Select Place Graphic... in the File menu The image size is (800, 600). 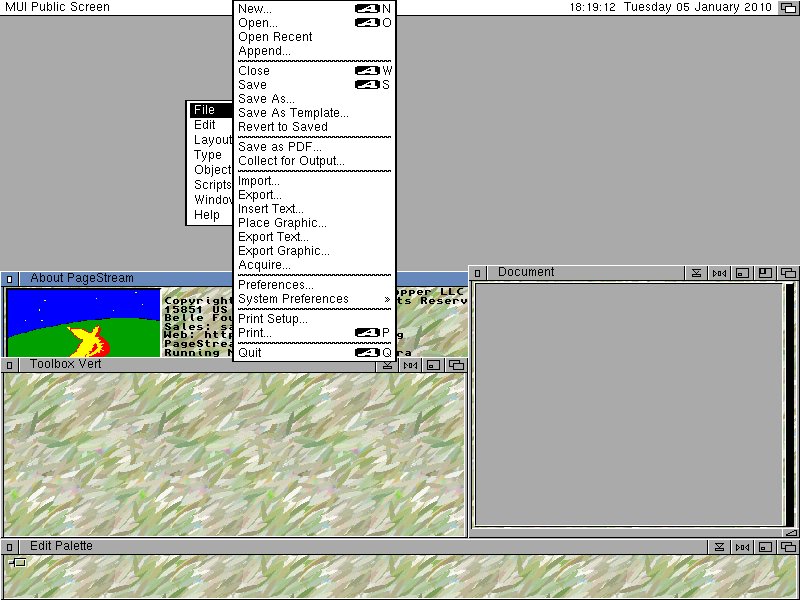(282, 223)
